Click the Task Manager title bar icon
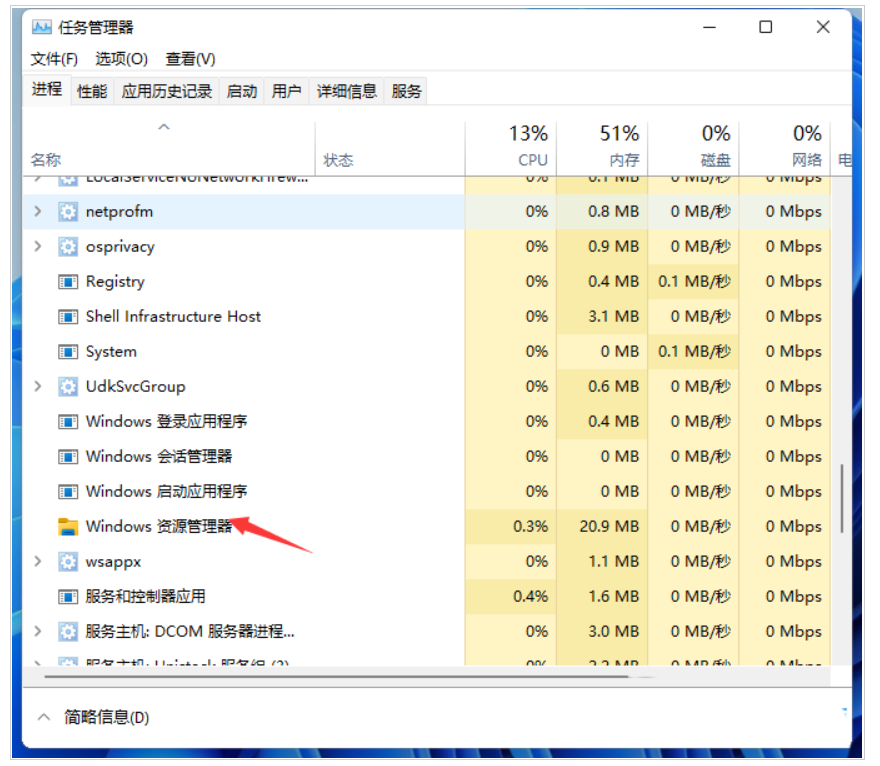Image resolution: width=880 pixels, height=766 pixels. coord(42,27)
